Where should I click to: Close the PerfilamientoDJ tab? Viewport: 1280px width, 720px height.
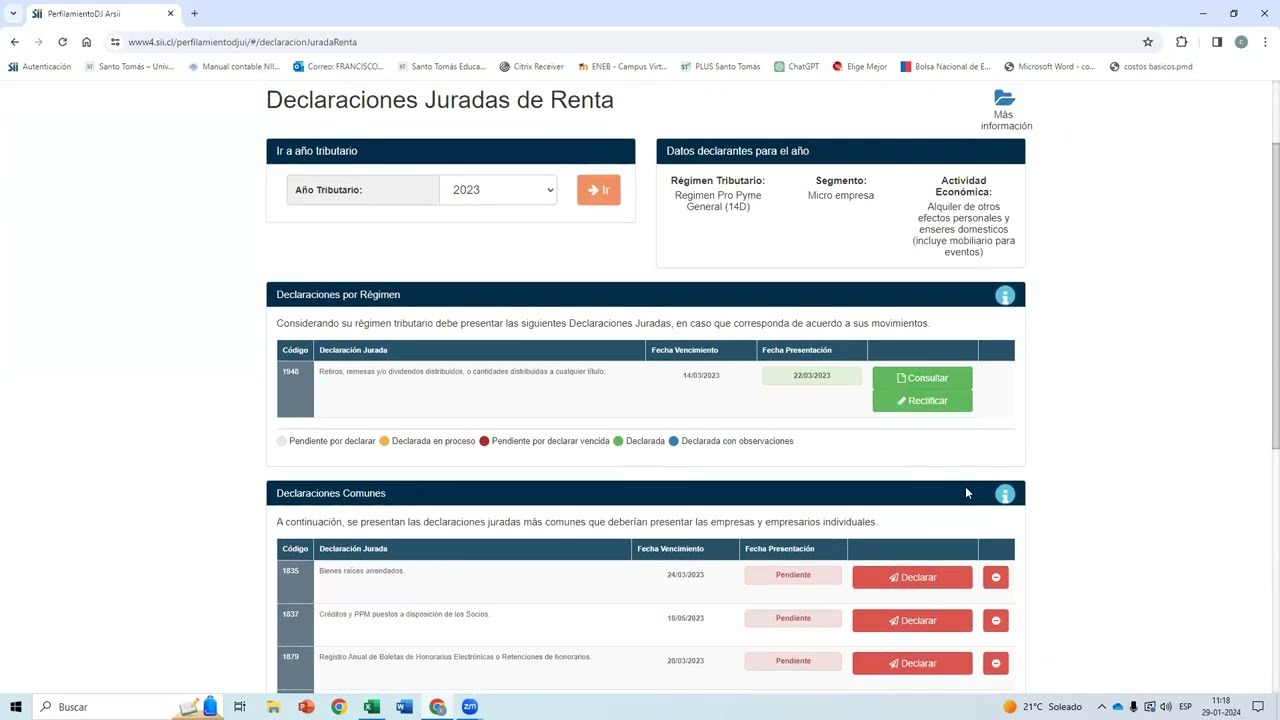pyautogui.click(x=170, y=14)
